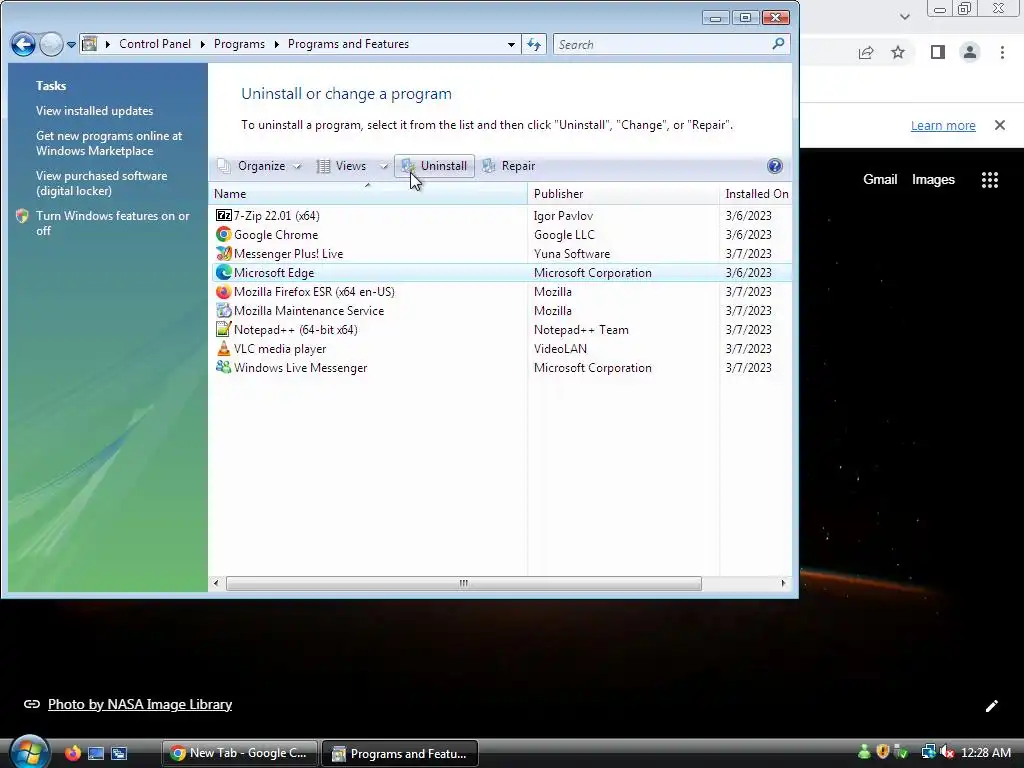This screenshot has height=768, width=1024.
Task: Select the Windows Live Messenger icon
Action: click(x=224, y=367)
